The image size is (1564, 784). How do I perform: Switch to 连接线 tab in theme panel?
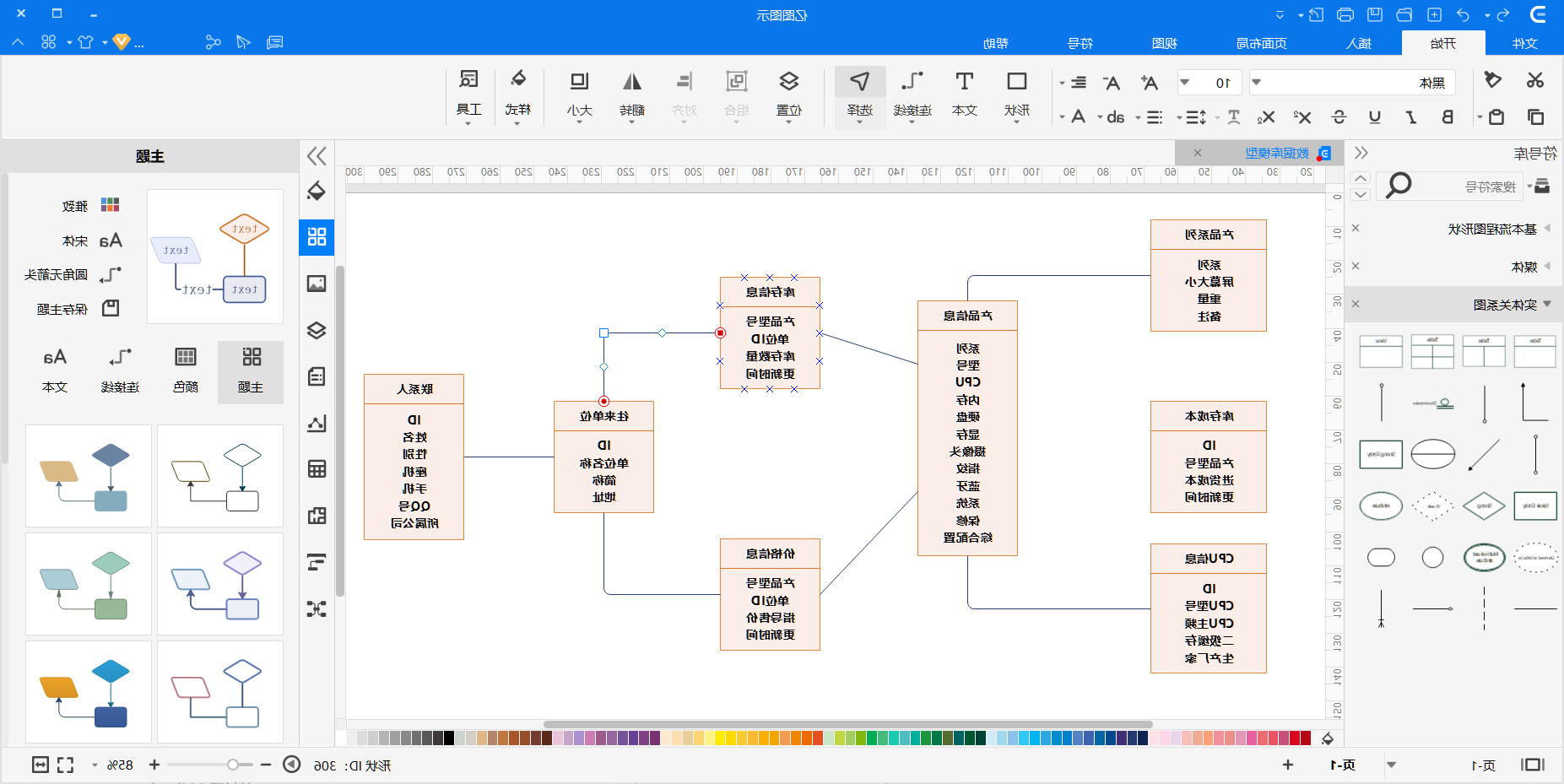pyautogui.click(x=120, y=372)
